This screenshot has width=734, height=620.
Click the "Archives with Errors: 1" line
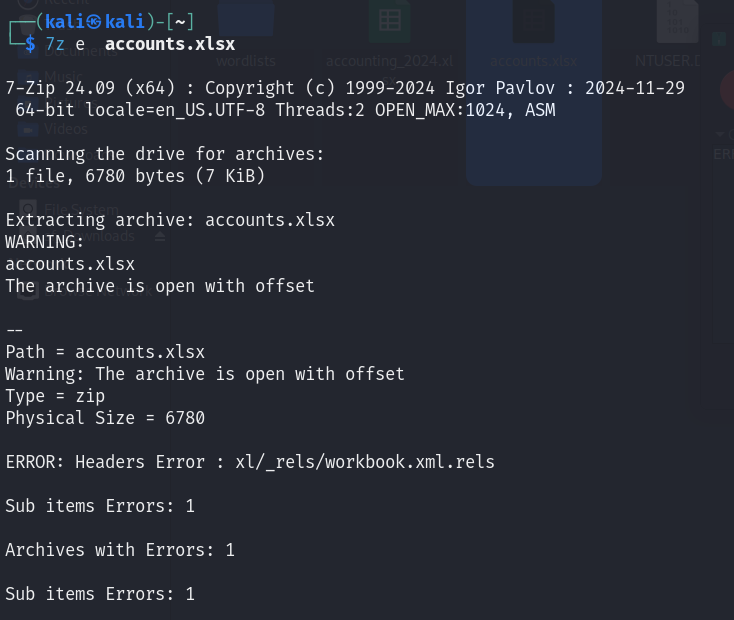point(120,550)
